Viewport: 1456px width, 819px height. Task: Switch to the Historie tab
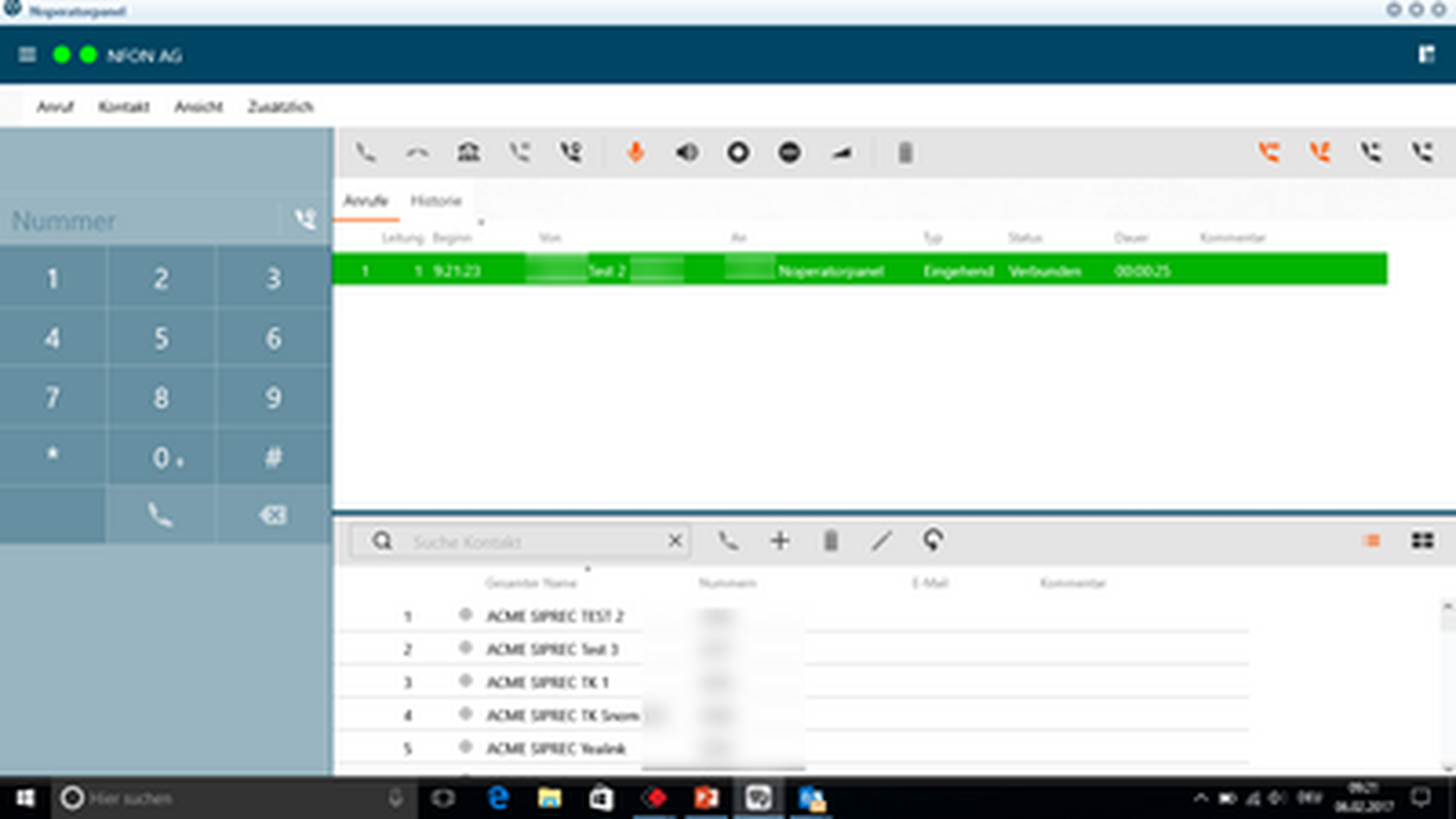[x=436, y=201]
